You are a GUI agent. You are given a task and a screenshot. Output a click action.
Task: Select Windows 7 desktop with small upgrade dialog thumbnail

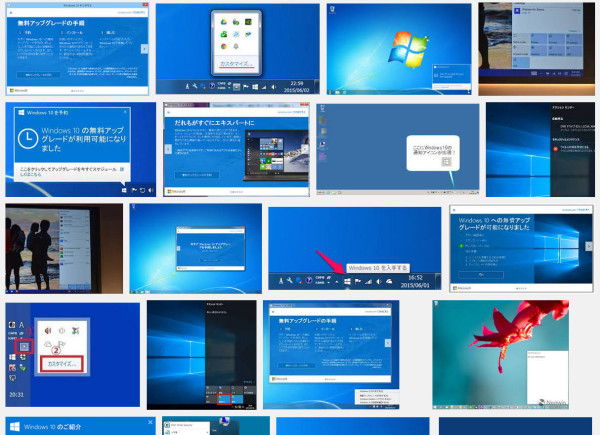(196, 249)
